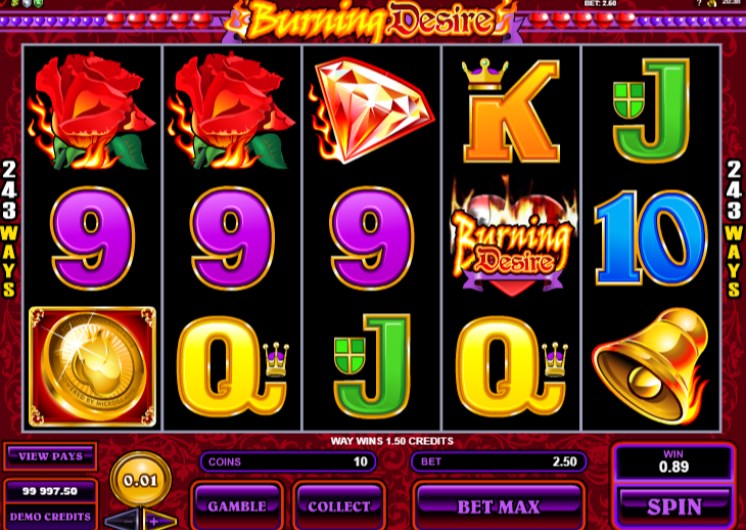The width and height of the screenshot is (746, 530).
Task: Click the COLLECT button
Action: tap(339, 506)
